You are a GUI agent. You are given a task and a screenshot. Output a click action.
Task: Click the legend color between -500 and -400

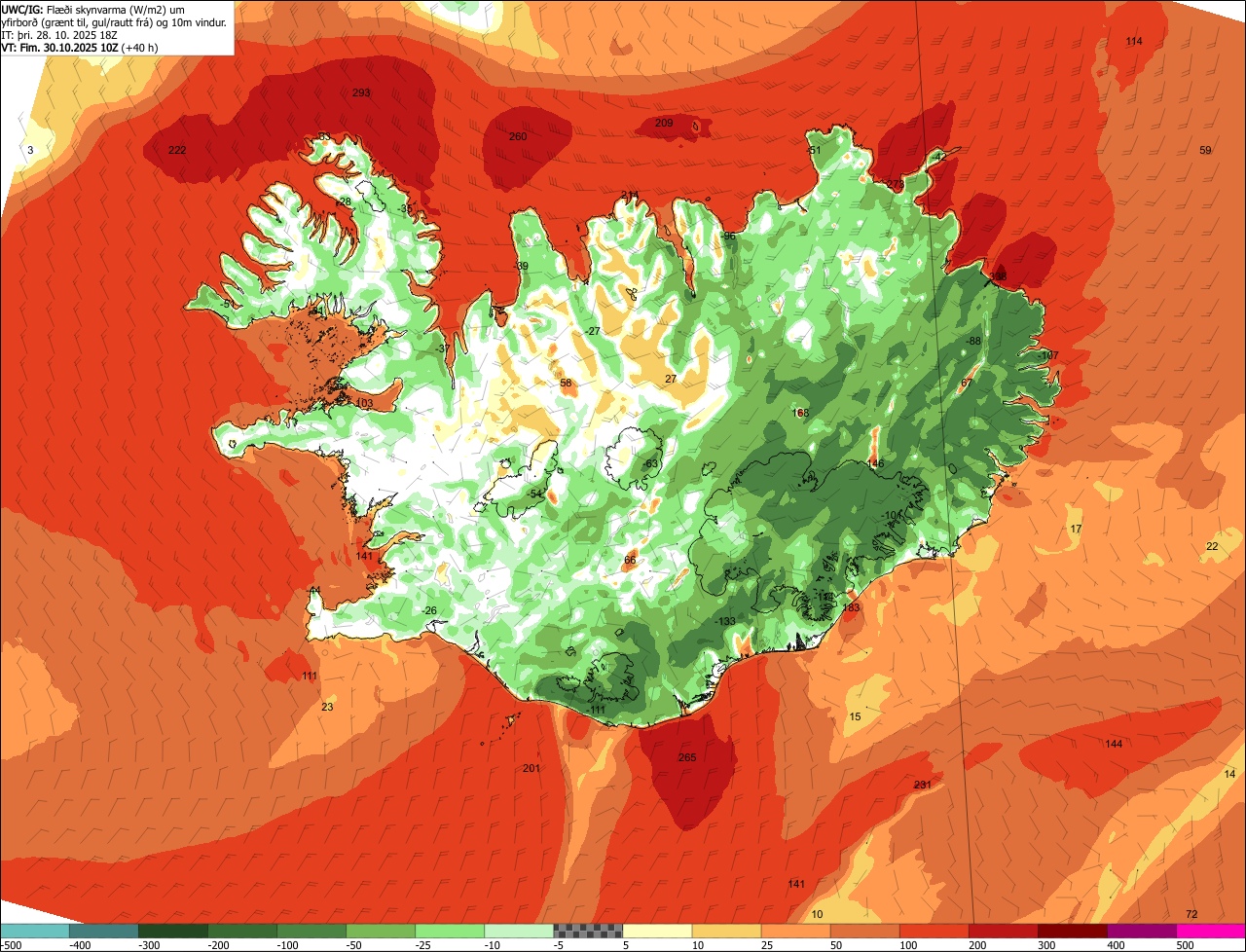click(34, 931)
